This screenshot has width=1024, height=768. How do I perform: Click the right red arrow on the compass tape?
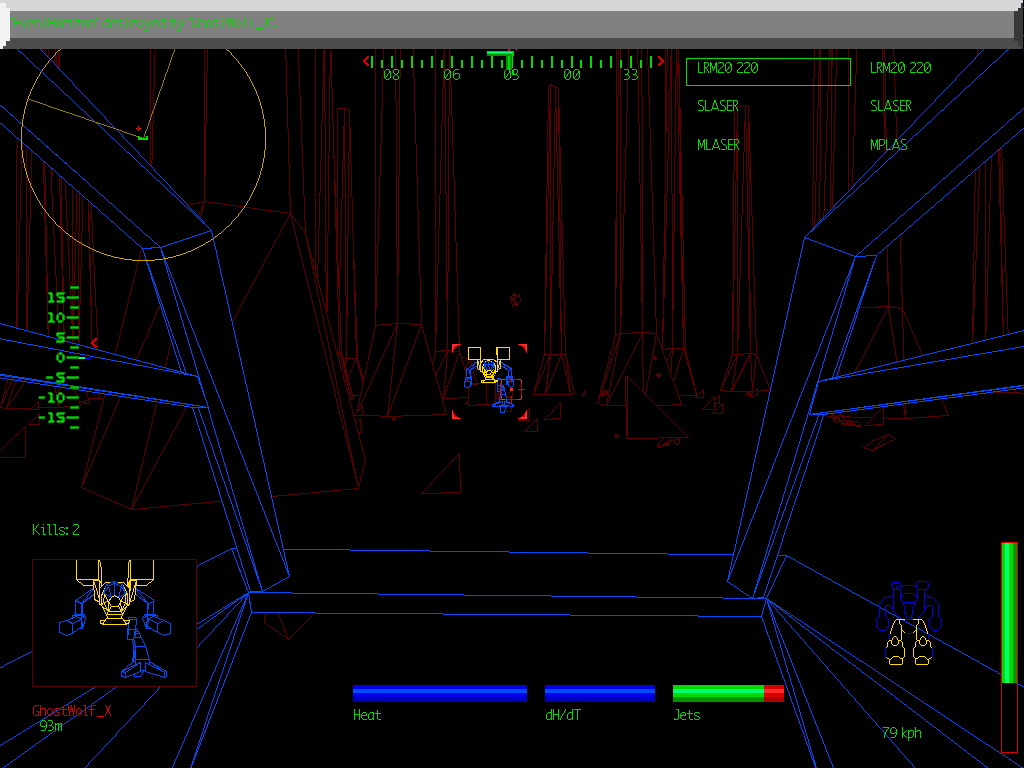[x=660, y=60]
